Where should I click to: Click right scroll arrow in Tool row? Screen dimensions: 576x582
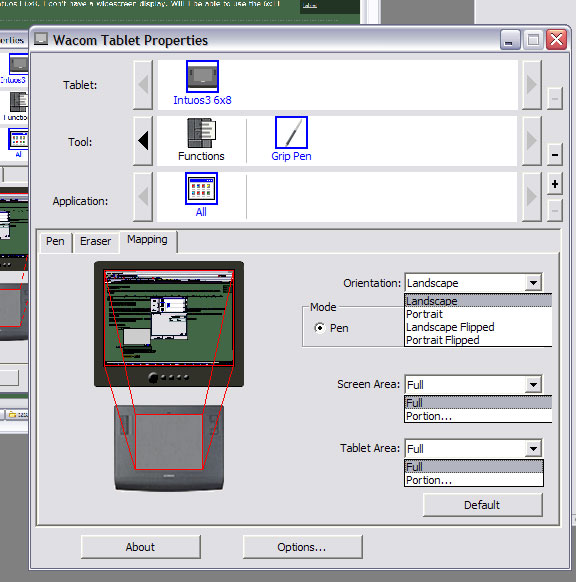(x=531, y=141)
